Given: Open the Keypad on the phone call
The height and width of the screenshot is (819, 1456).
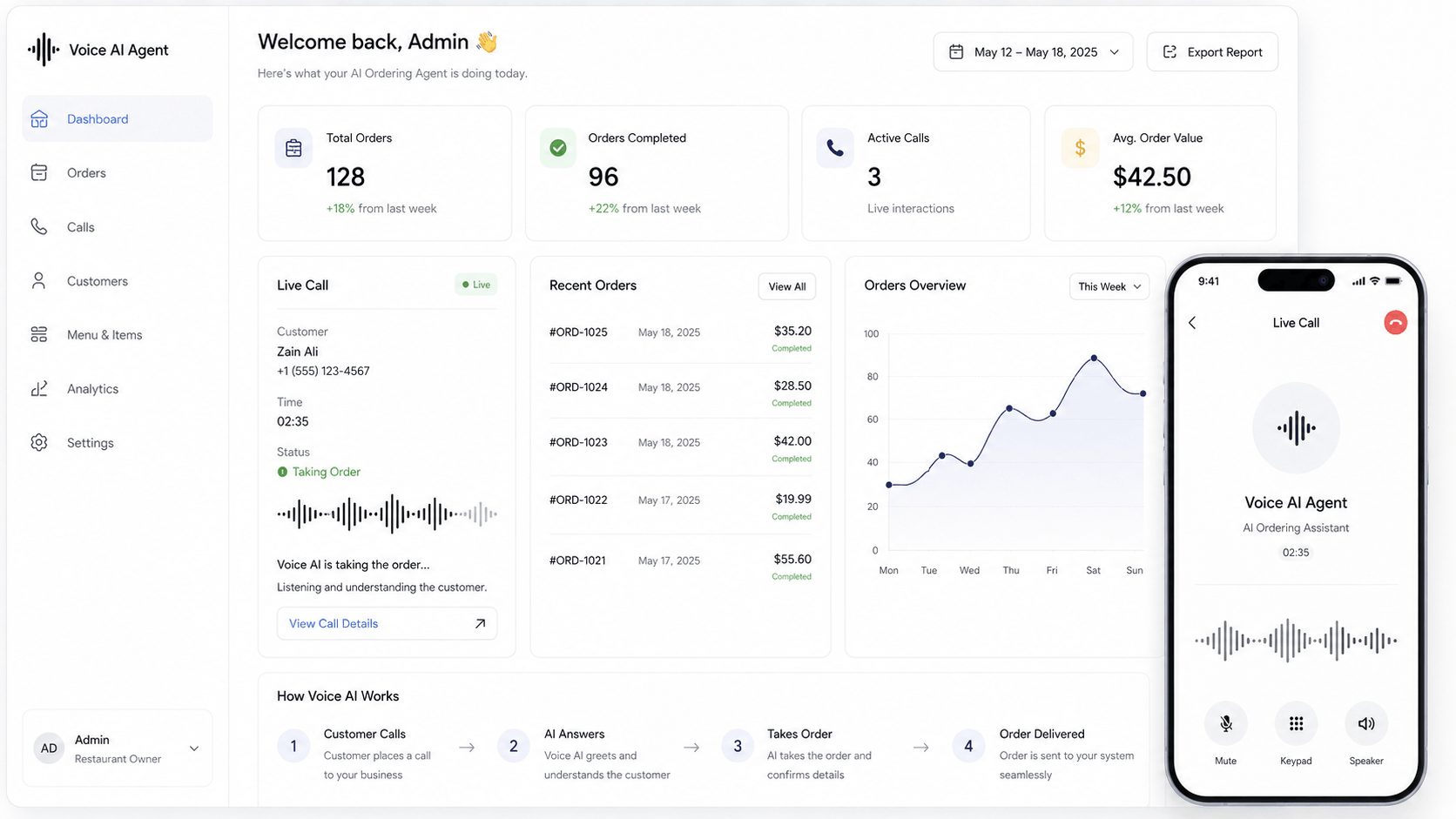Looking at the screenshot, I should click(1296, 724).
